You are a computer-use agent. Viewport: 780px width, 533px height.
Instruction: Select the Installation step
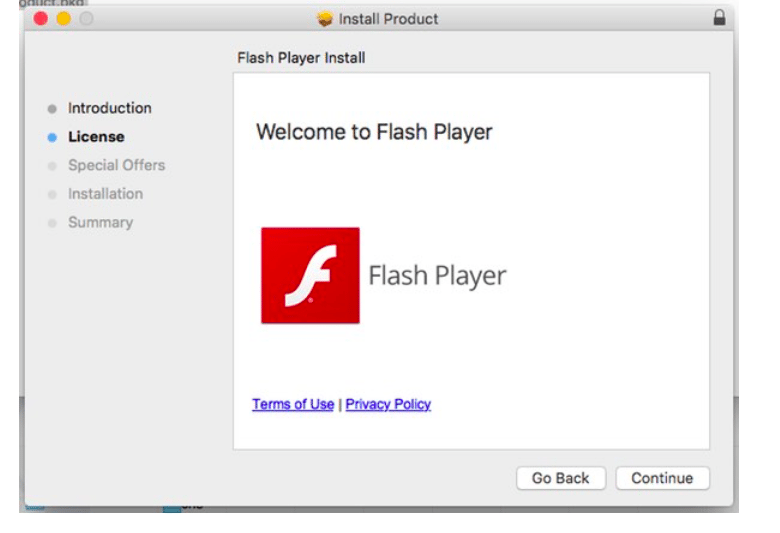point(105,194)
